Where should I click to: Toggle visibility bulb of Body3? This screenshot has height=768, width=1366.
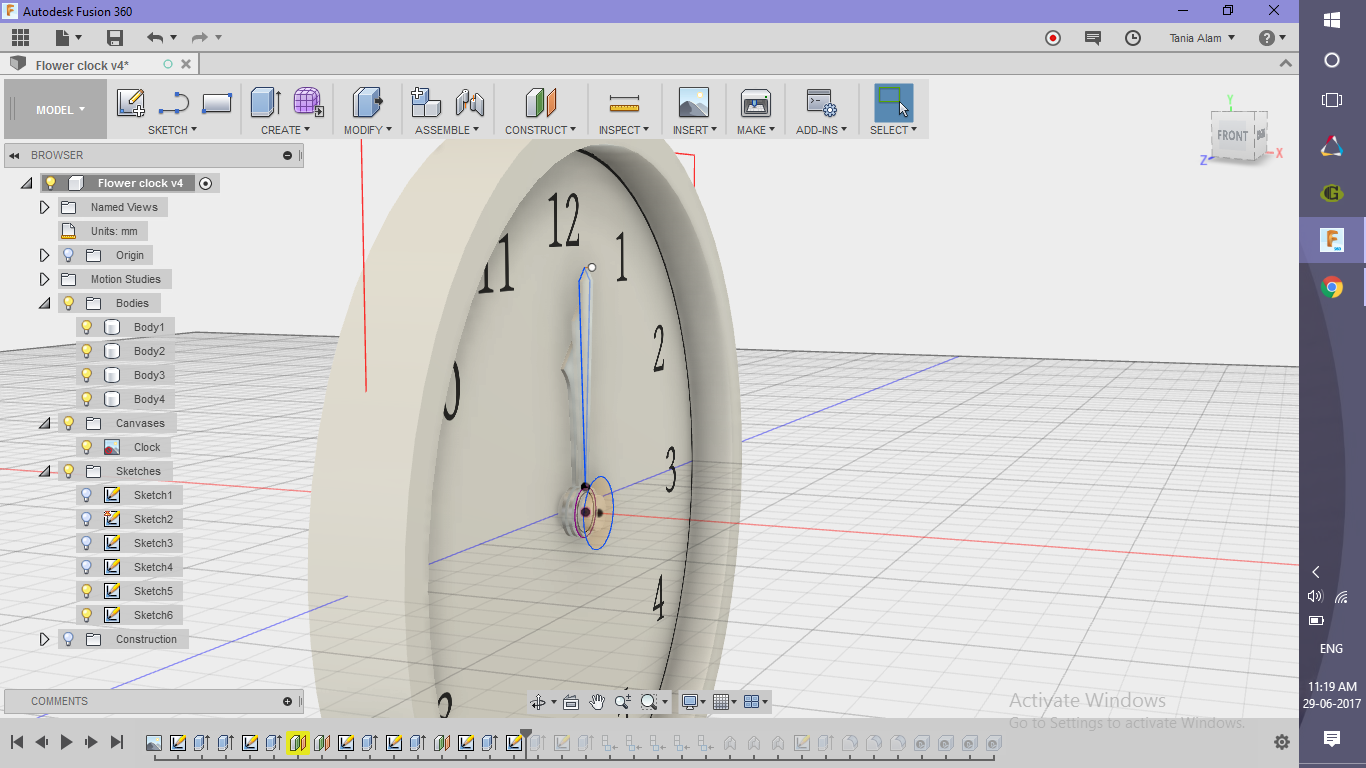point(87,375)
